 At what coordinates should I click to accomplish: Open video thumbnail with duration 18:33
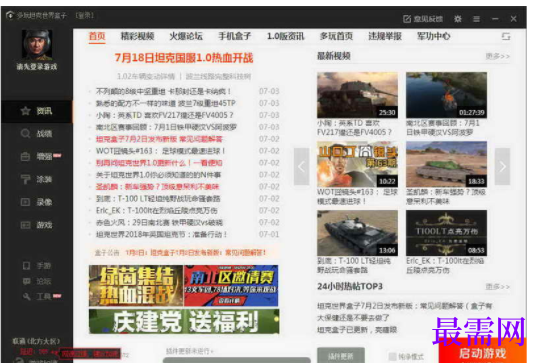(x=447, y=164)
